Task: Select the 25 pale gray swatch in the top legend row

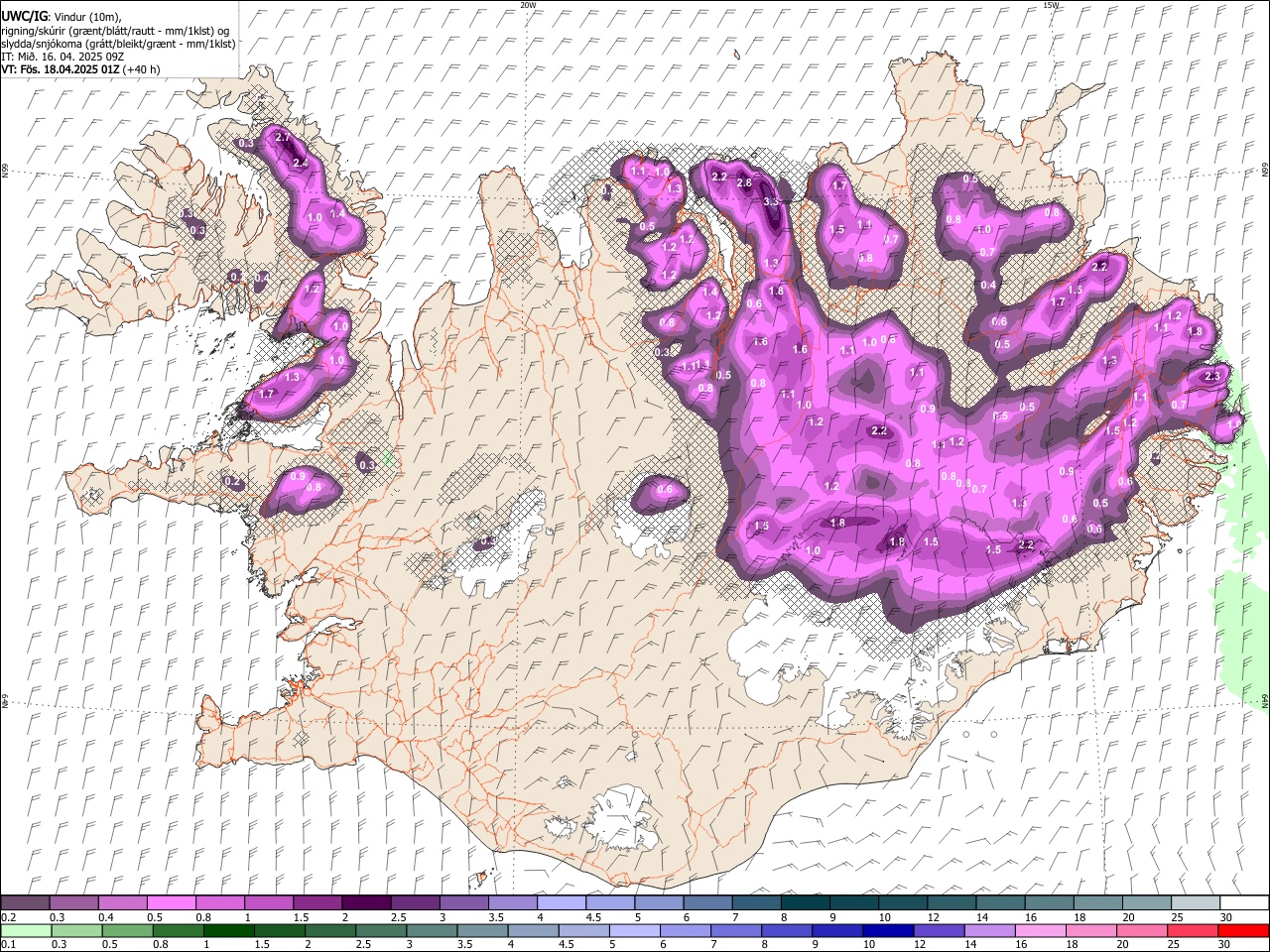Action: [1196, 902]
